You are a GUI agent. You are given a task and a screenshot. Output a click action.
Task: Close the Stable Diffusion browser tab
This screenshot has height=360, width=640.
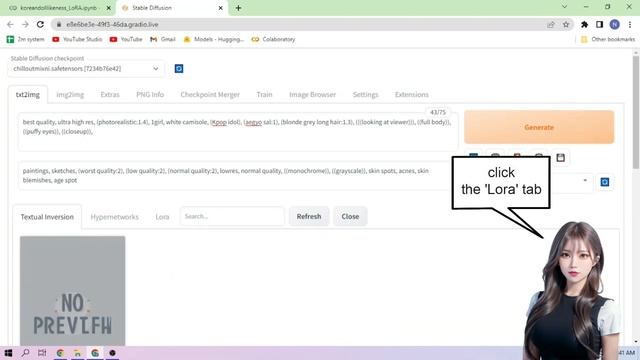tap(220, 8)
